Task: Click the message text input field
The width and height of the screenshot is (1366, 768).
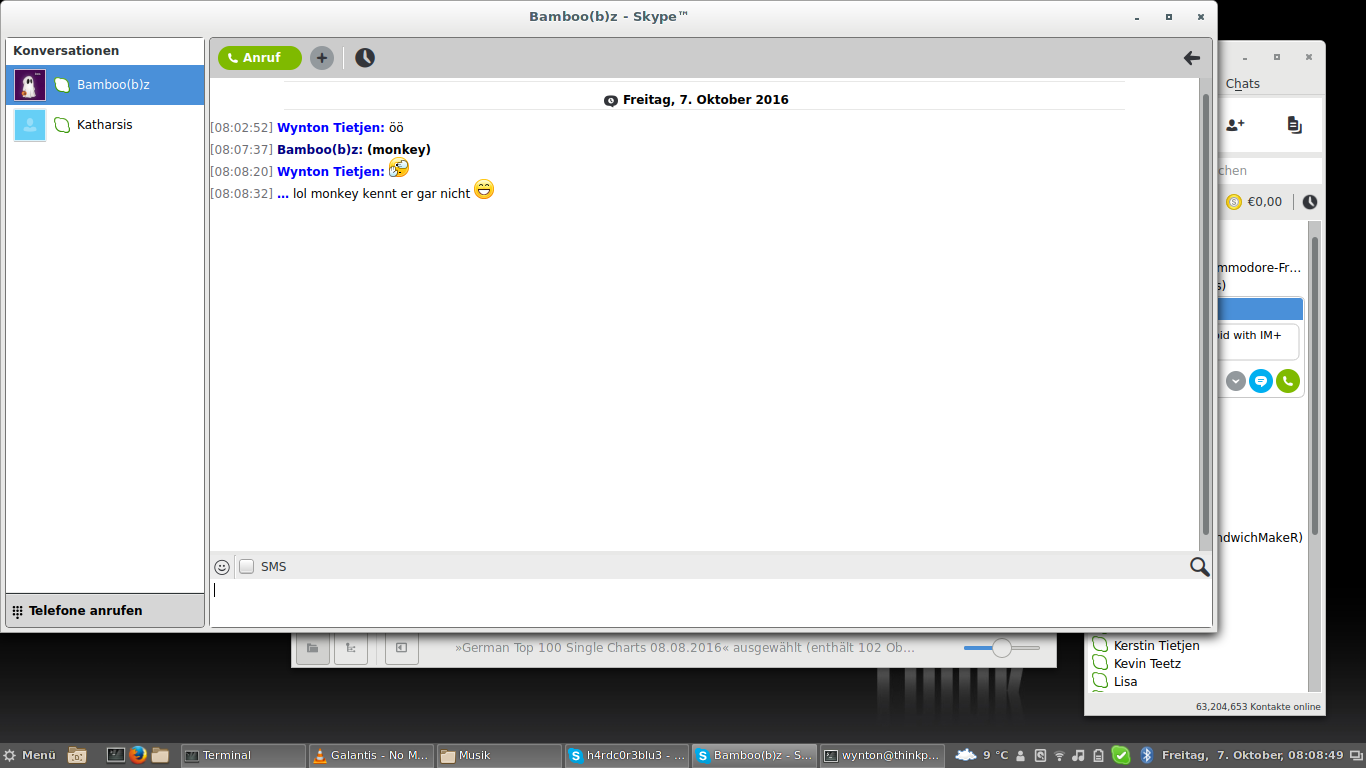Action: coord(700,600)
